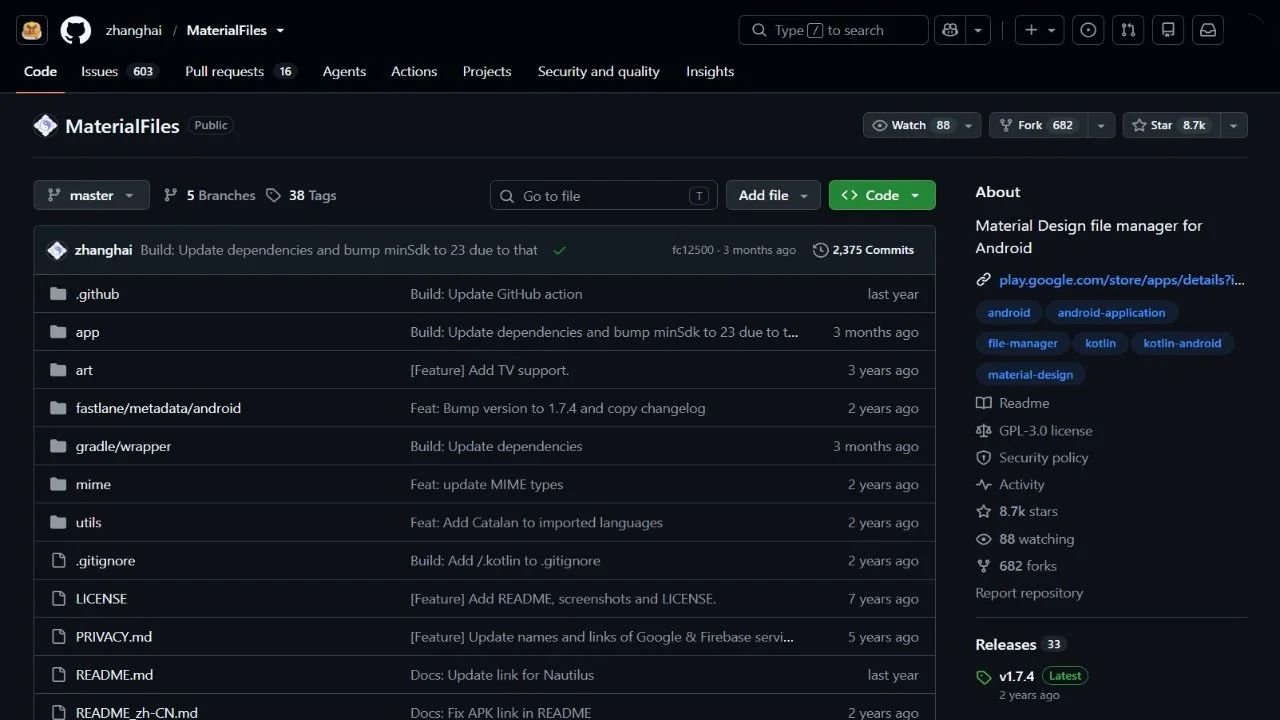Click zhanghai's avatar in latest commit
The width and height of the screenshot is (1280, 720).
point(57,250)
